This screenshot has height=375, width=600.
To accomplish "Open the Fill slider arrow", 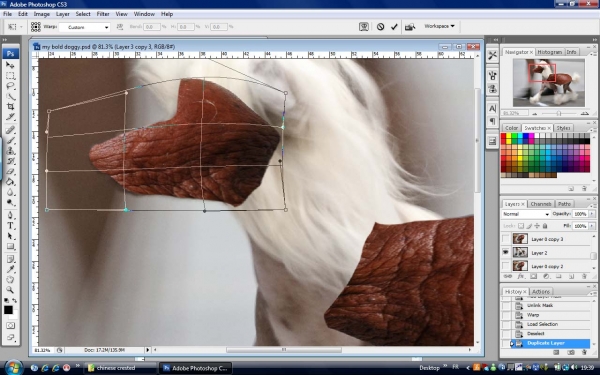I will pyautogui.click(x=592, y=226).
